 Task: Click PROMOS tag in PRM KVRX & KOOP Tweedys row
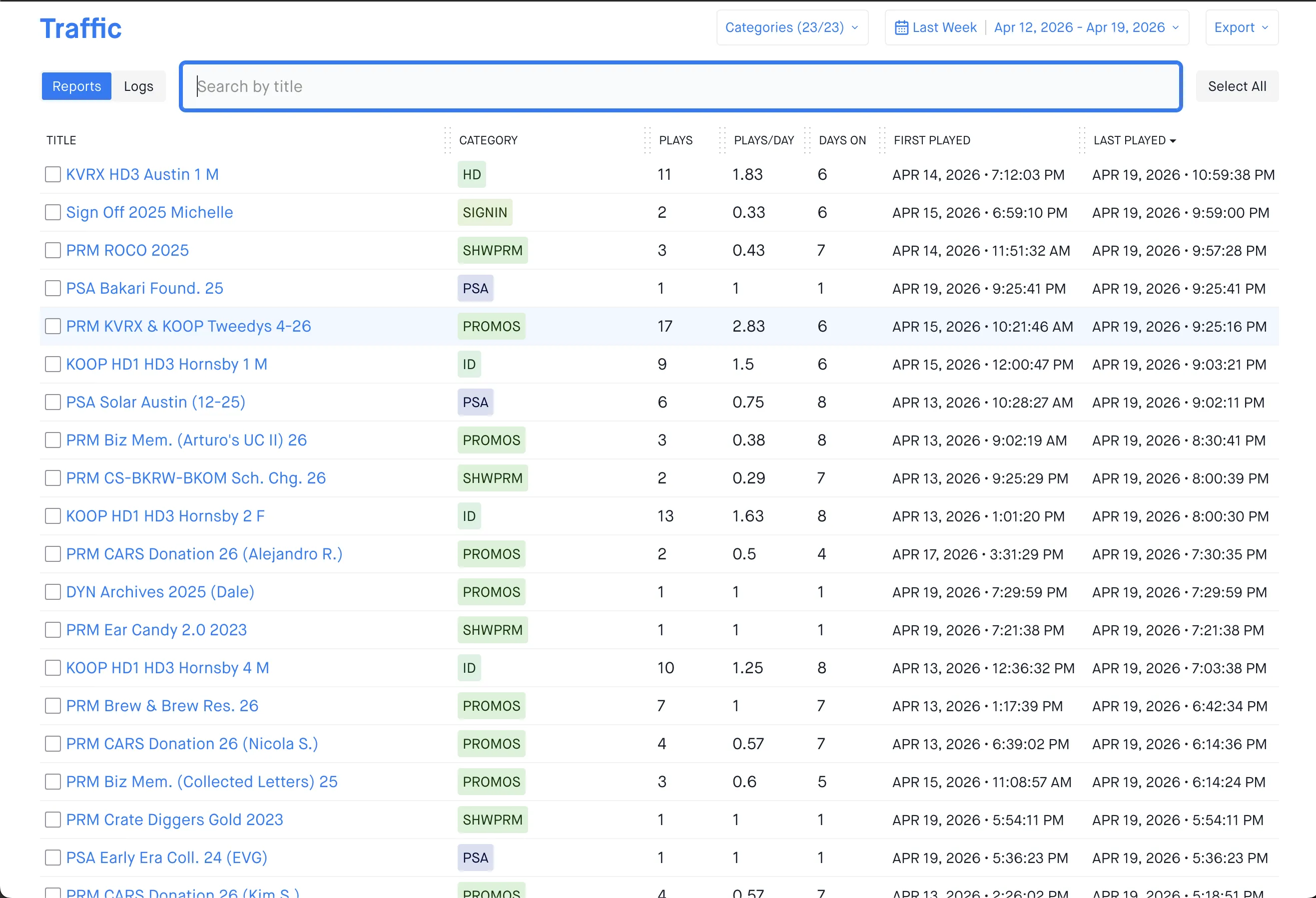pyautogui.click(x=491, y=326)
